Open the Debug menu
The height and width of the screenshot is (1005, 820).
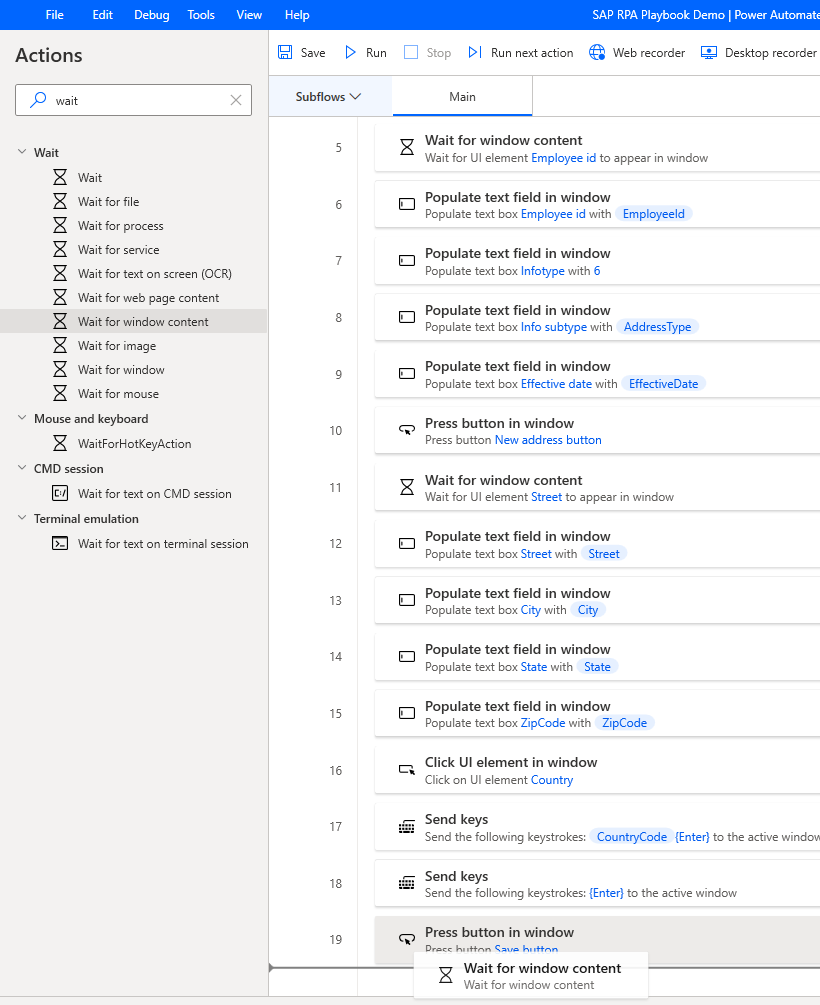click(x=152, y=15)
